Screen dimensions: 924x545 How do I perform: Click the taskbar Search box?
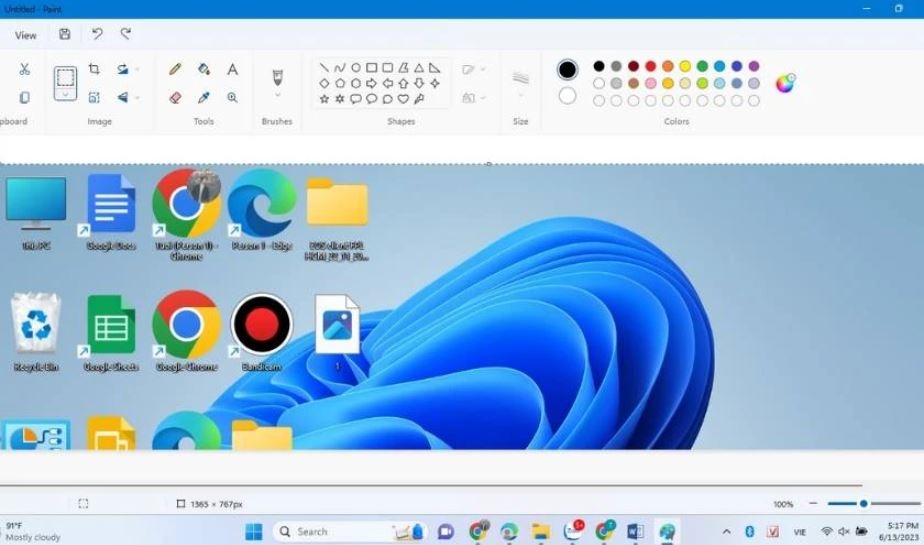pos(350,532)
